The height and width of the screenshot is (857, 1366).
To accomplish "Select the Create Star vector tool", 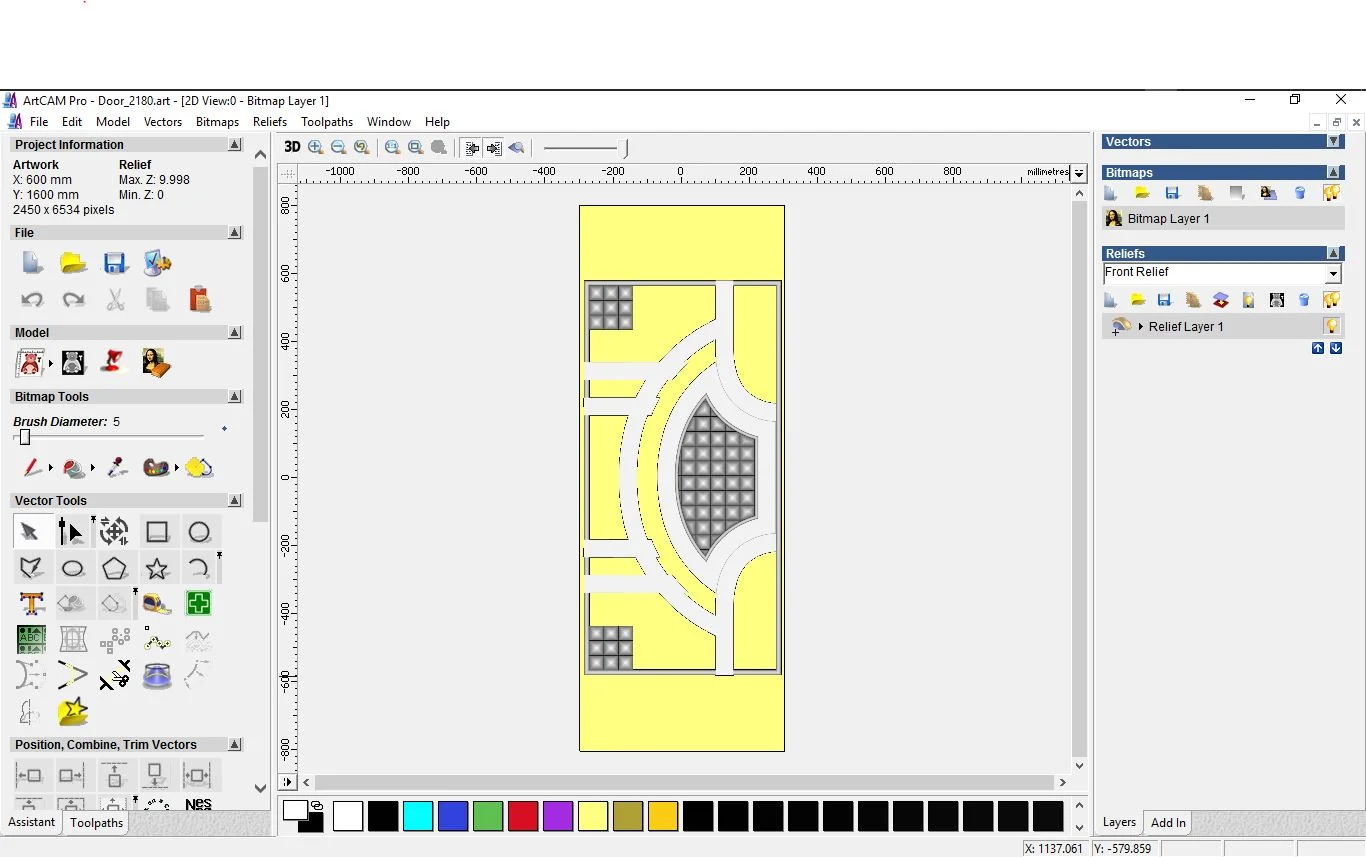I will [x=157, y=569].
